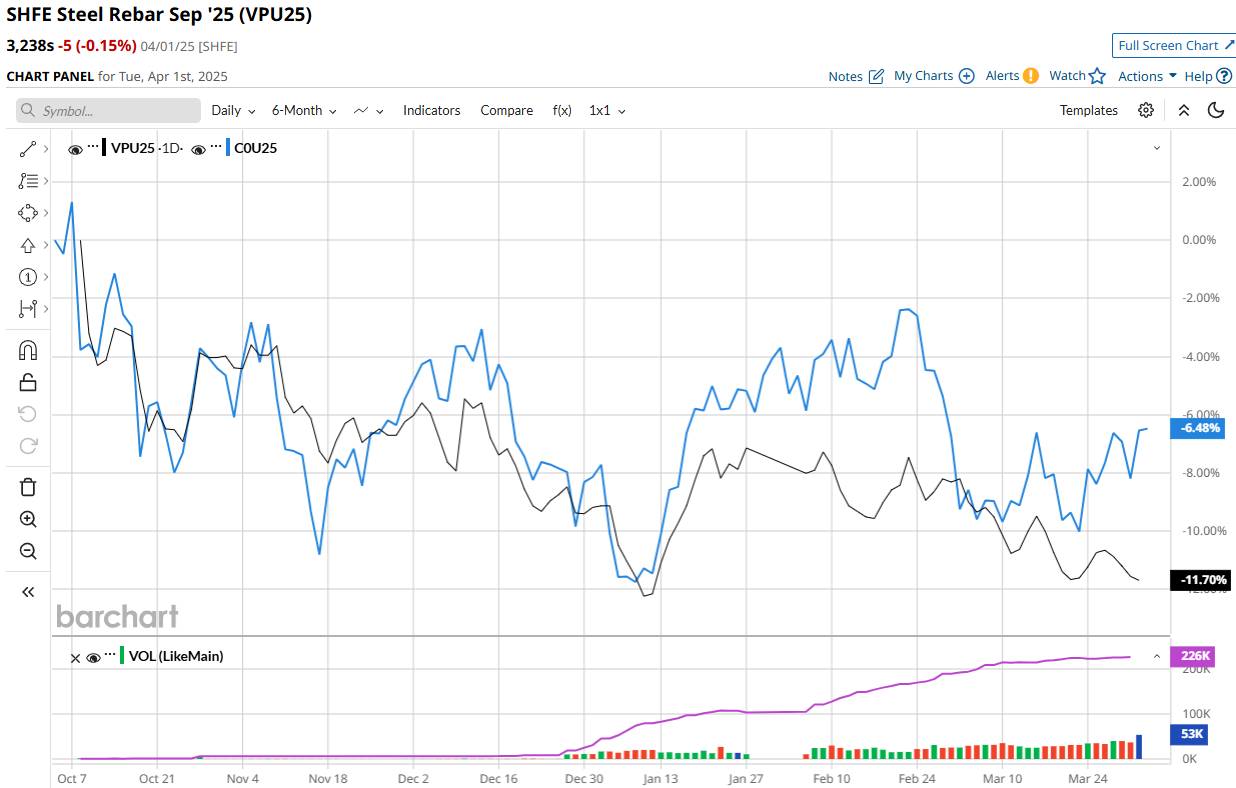Image resolution: width=1236 pixels, height=788 pixels.
Task: Click the Full Screen Chart button
Action: pos(1174,45)
